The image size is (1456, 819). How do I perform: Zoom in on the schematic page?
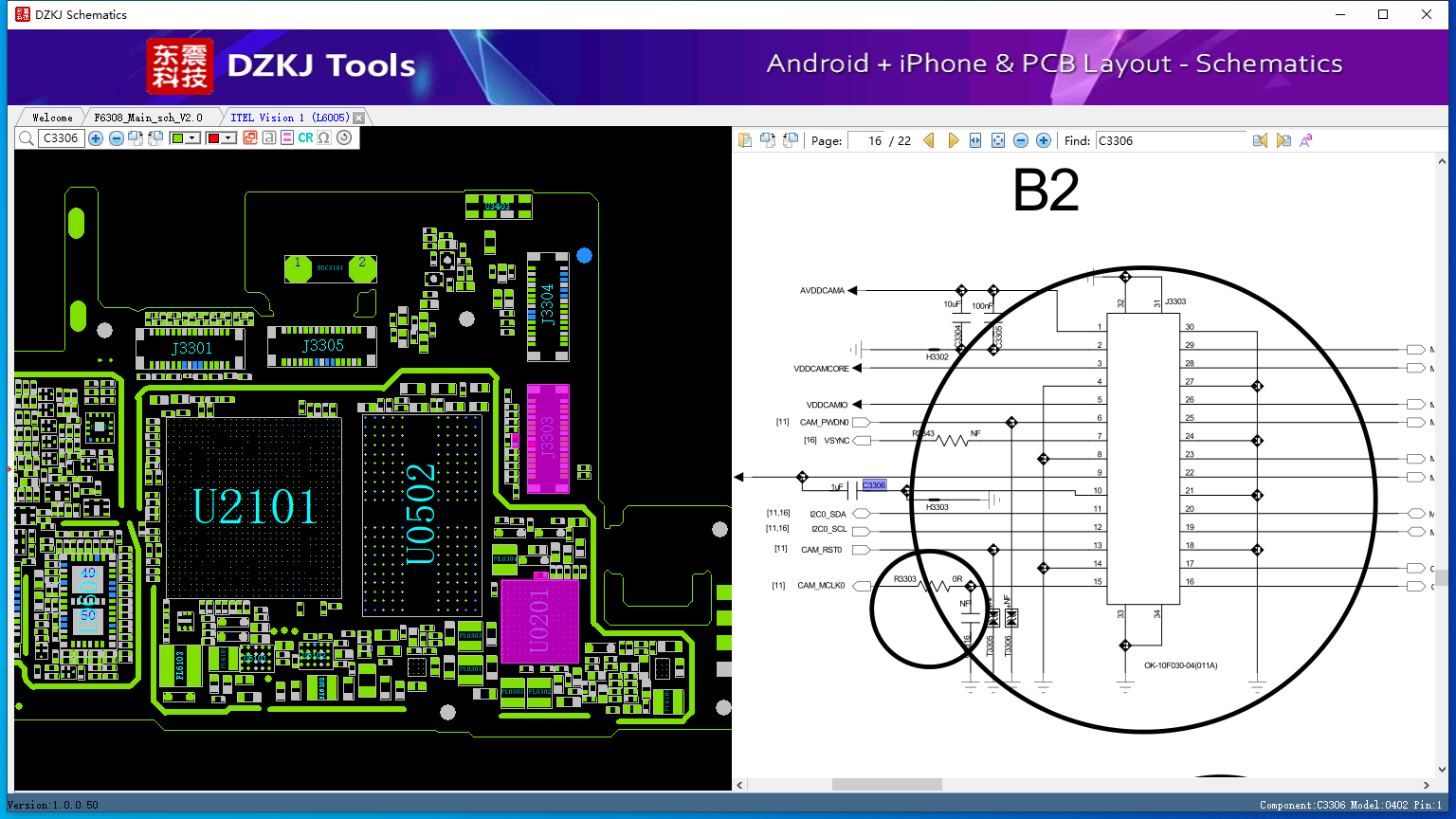click(x=1044, y=140)
